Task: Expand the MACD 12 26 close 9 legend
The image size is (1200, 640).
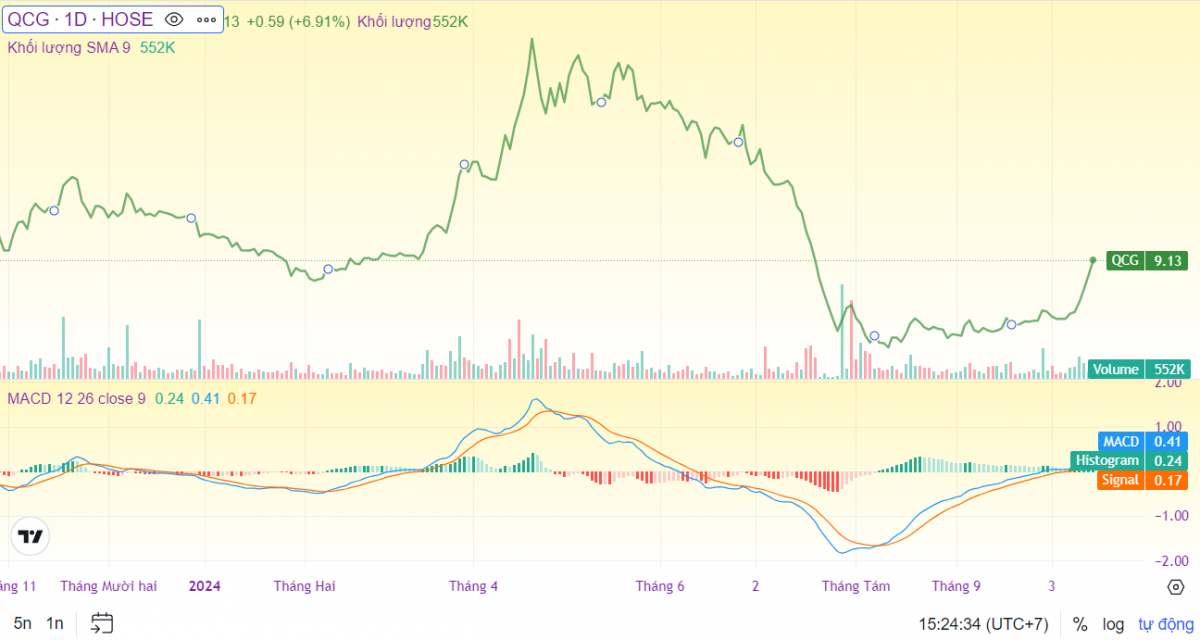Action: click(76, 399)
